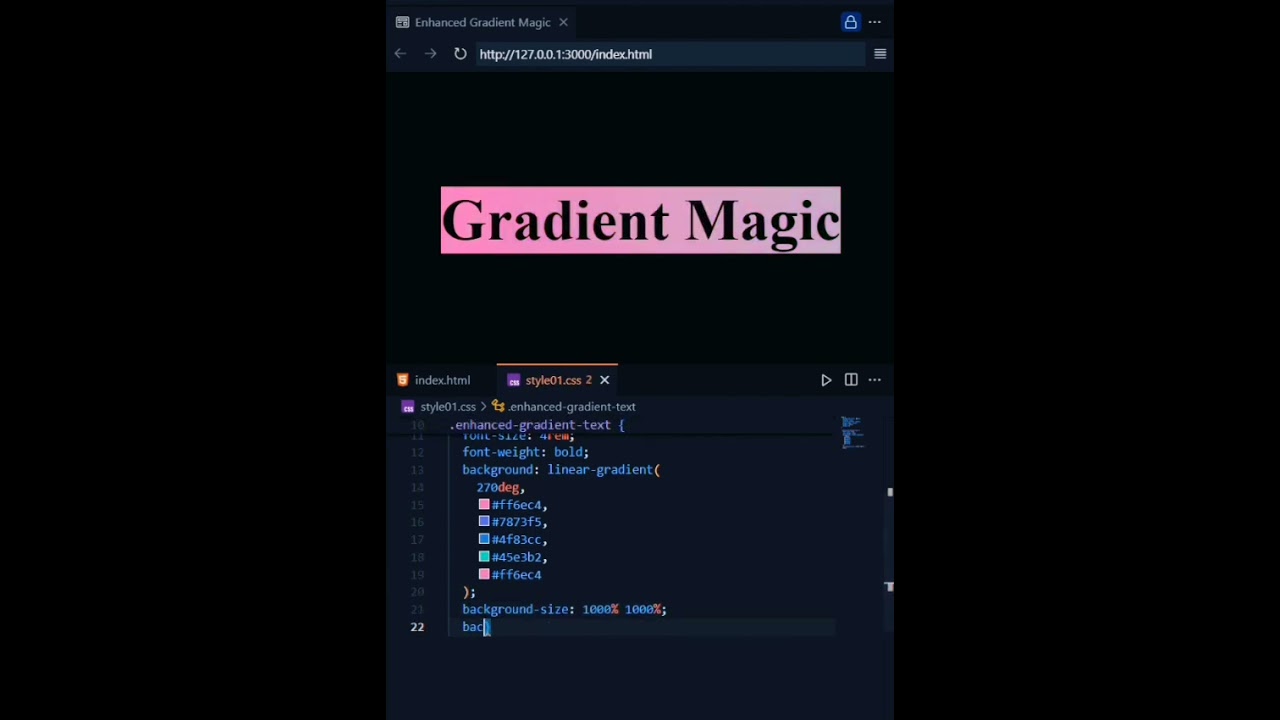The width and height of the screenshot is (1280, 720).
Task: Reload the preview page
Action: [x=460, y=54]
